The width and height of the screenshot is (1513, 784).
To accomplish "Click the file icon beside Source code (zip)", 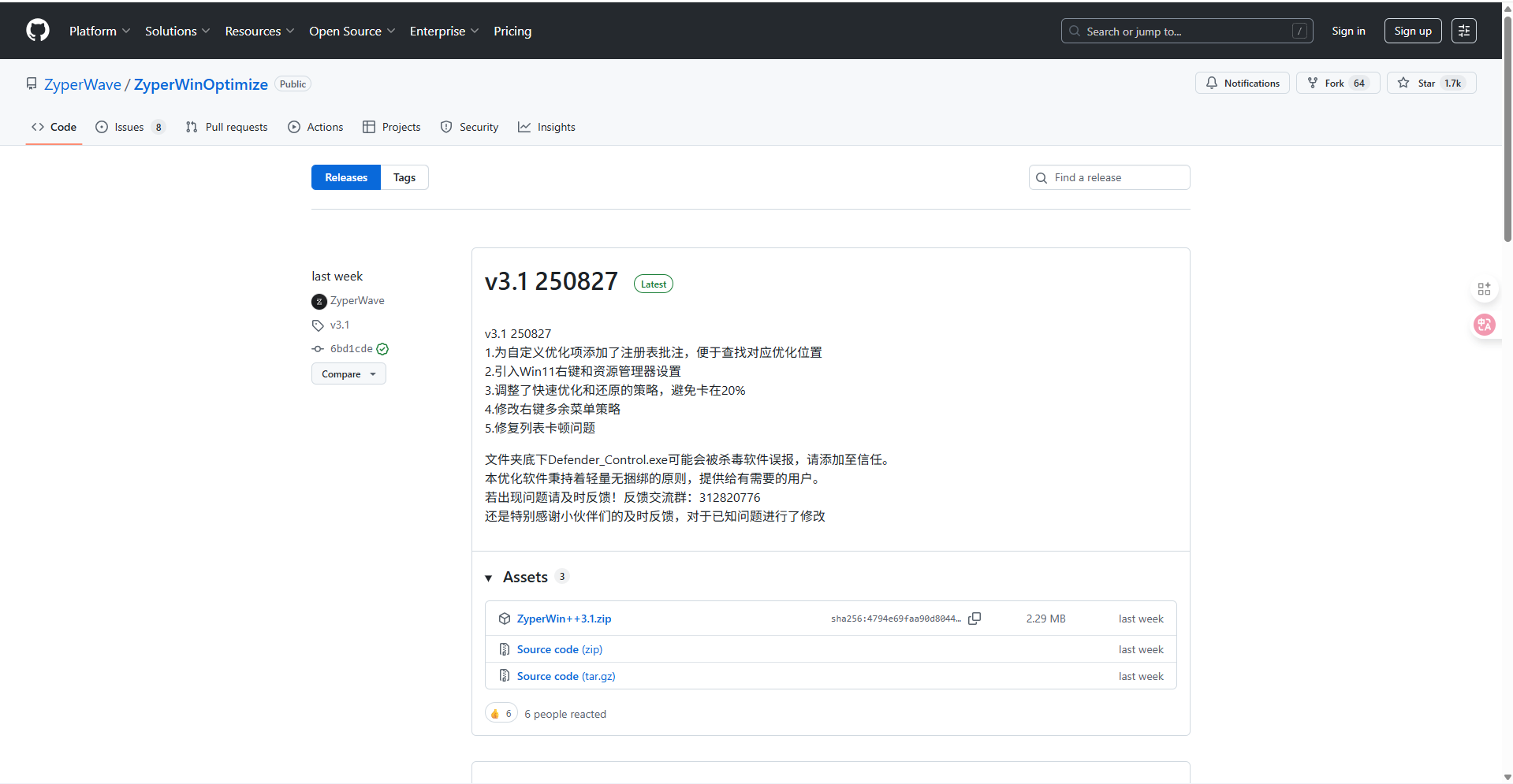I will [x=505, y=649].
